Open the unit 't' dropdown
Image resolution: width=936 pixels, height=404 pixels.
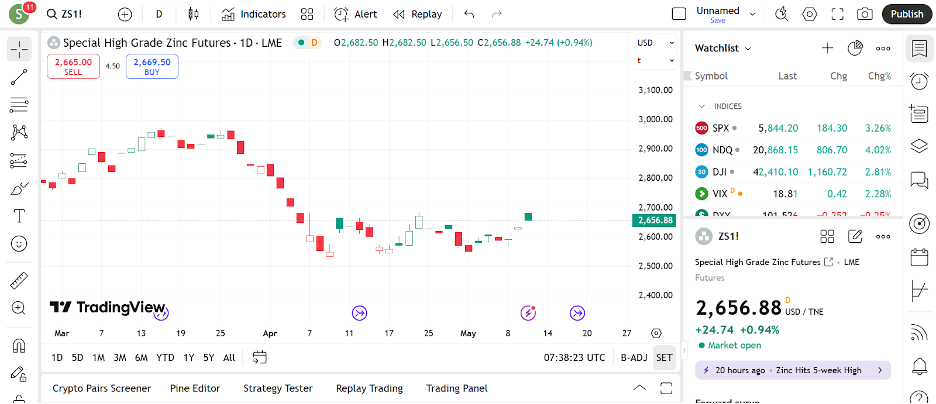click(x=655, y=60)
